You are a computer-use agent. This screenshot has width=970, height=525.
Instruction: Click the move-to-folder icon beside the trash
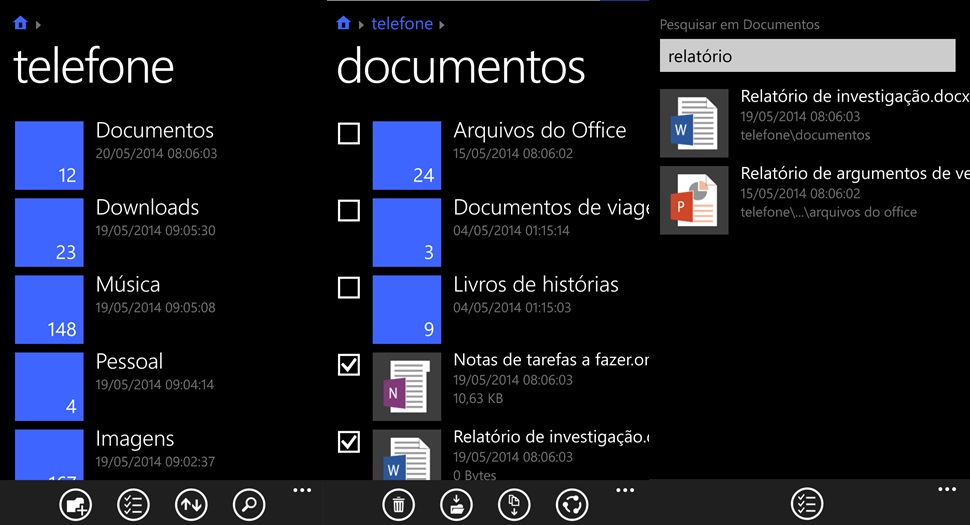456,504
